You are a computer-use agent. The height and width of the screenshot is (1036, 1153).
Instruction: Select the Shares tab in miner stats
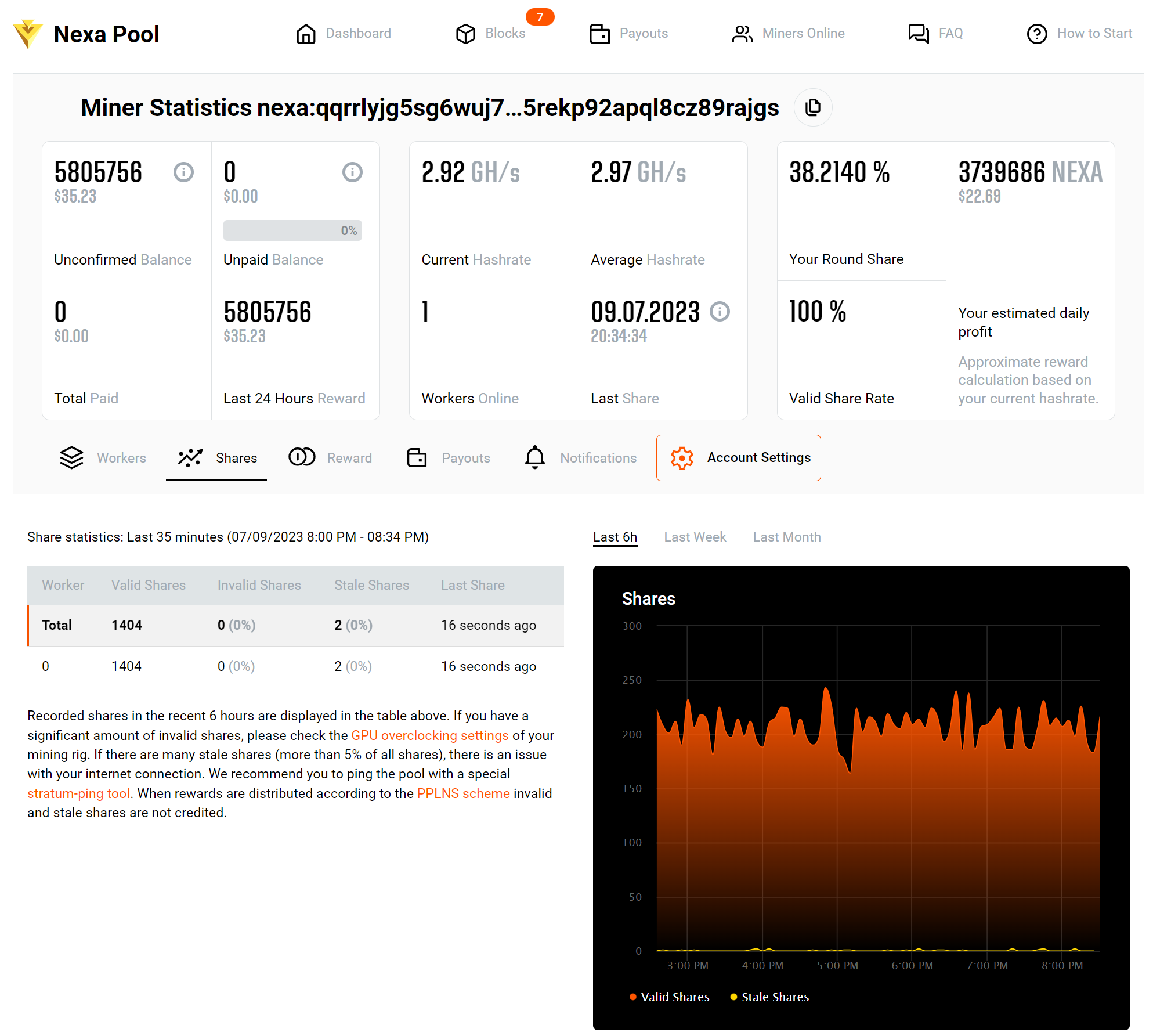tap(216, 458)
